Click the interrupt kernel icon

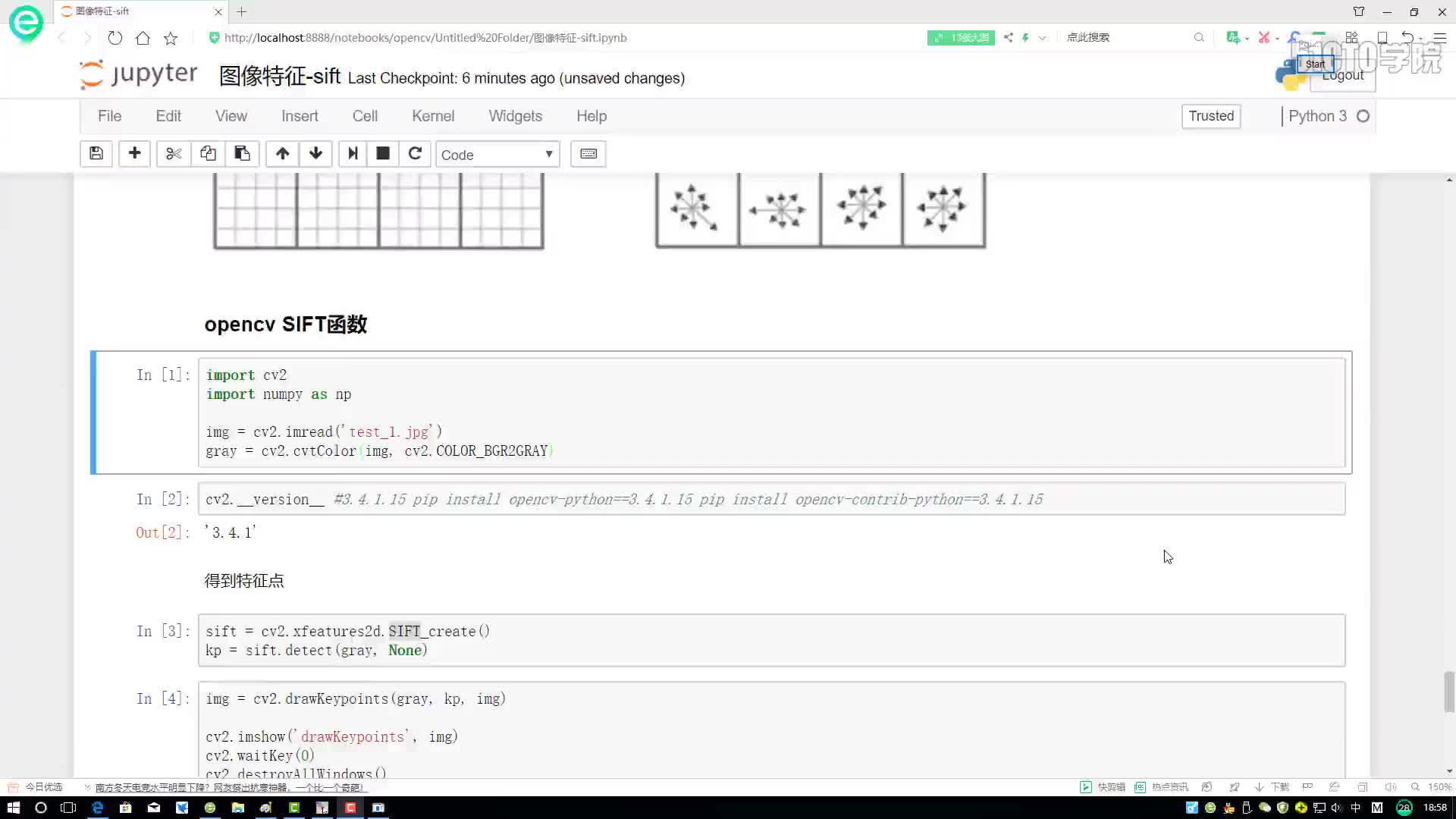click(383, 154)
